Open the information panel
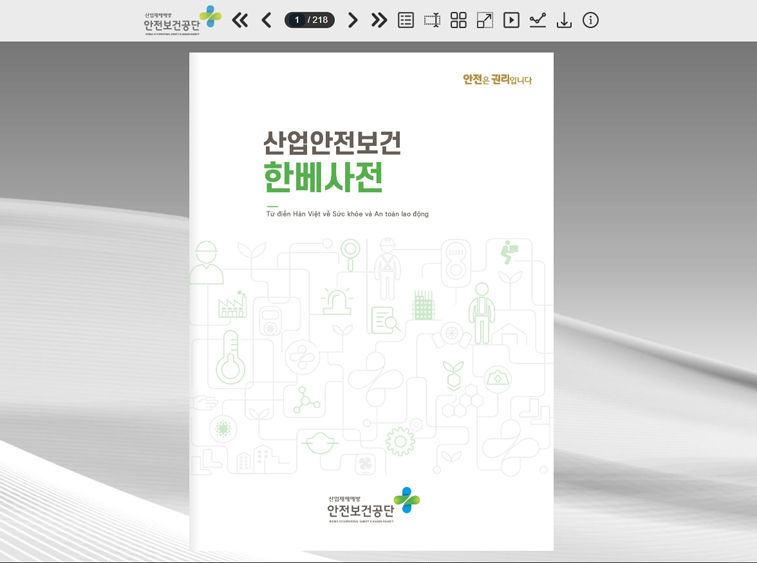Screen dimensions: 757x563 [590, 20]
